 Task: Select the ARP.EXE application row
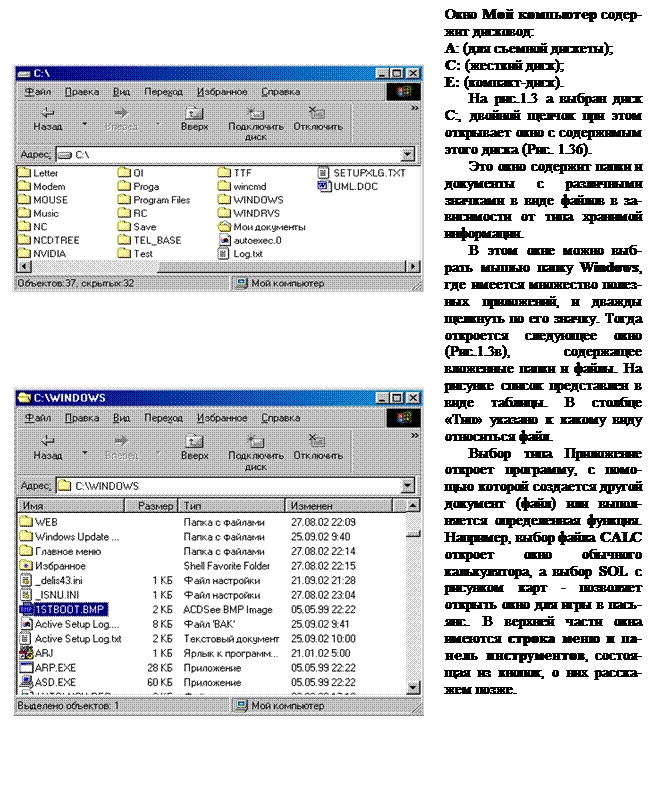[x=211, y=667]
